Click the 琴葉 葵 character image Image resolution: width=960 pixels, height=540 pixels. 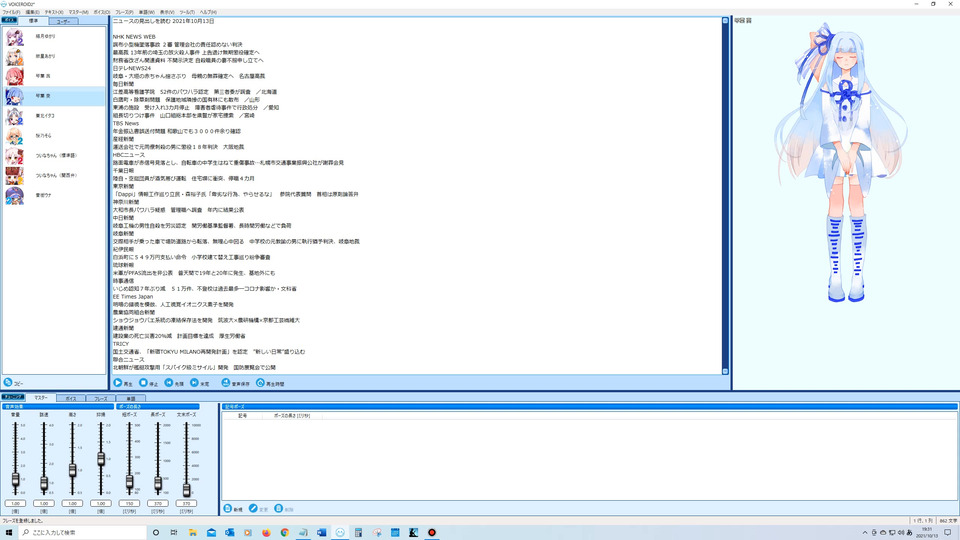[845, 162]
